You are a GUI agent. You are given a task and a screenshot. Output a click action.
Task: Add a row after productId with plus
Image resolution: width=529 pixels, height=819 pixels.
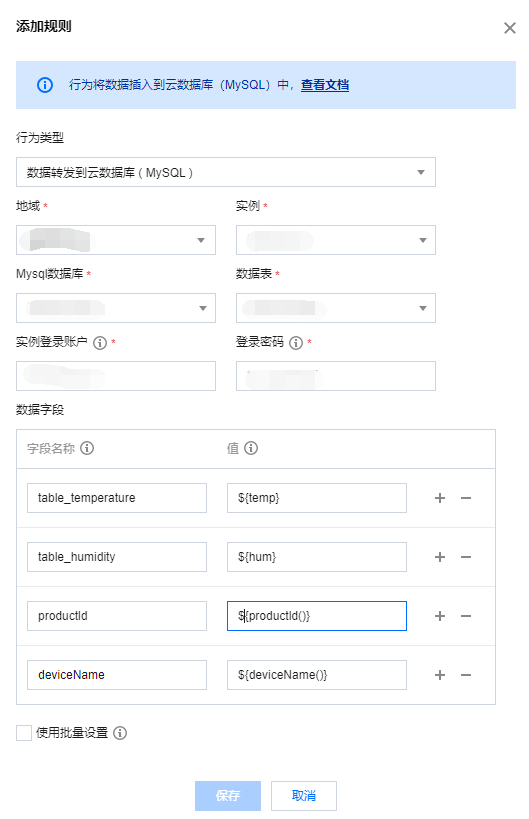point(440,616)
